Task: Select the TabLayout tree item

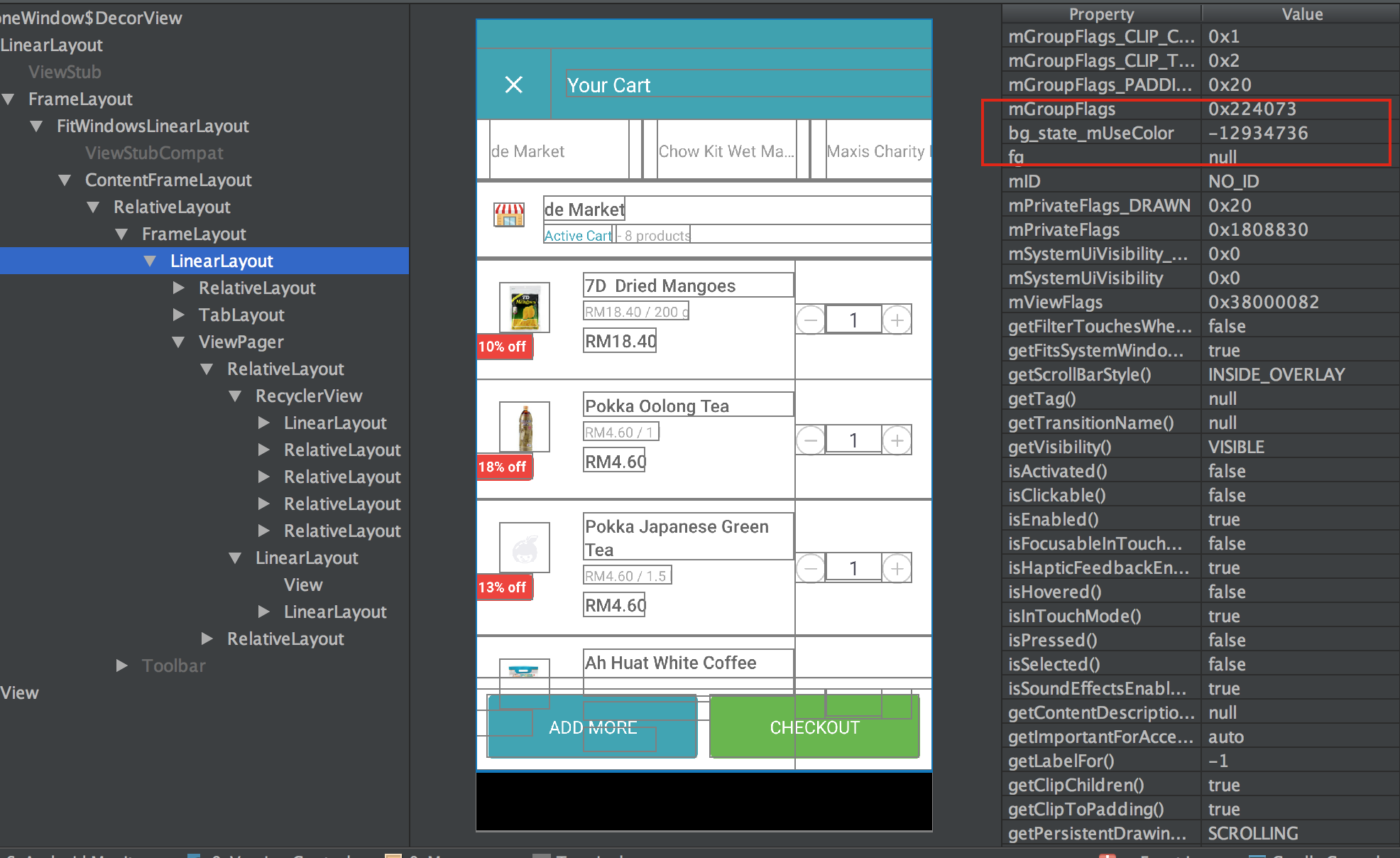Action: 241,315
